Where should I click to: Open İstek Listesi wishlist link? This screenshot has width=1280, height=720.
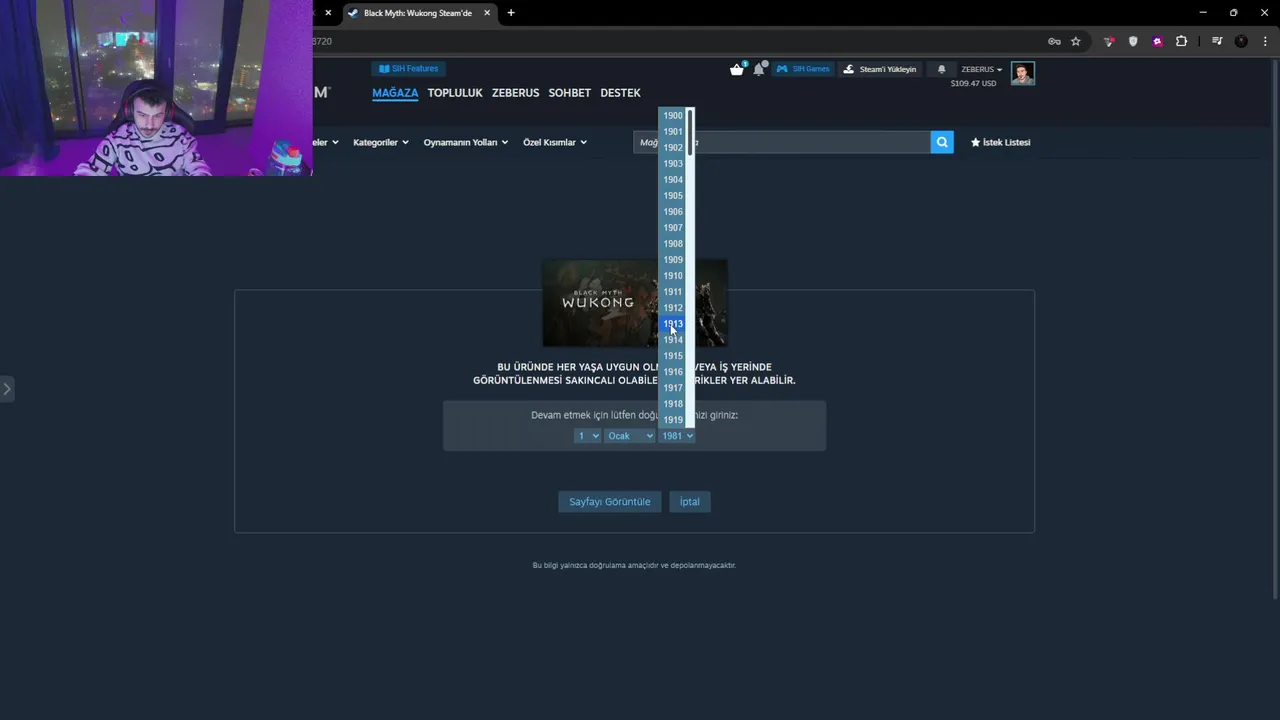coord(1000,142)
